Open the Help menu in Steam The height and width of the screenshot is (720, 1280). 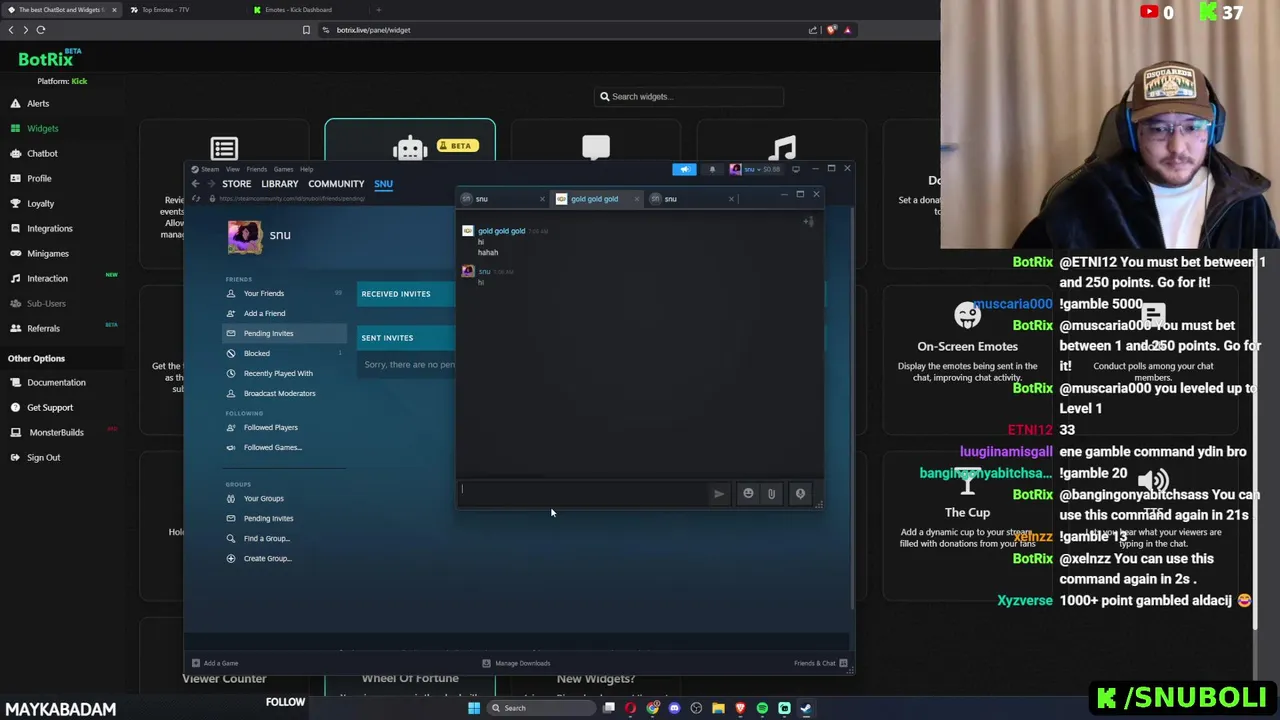pyautogui.click(x=306, y=169)
